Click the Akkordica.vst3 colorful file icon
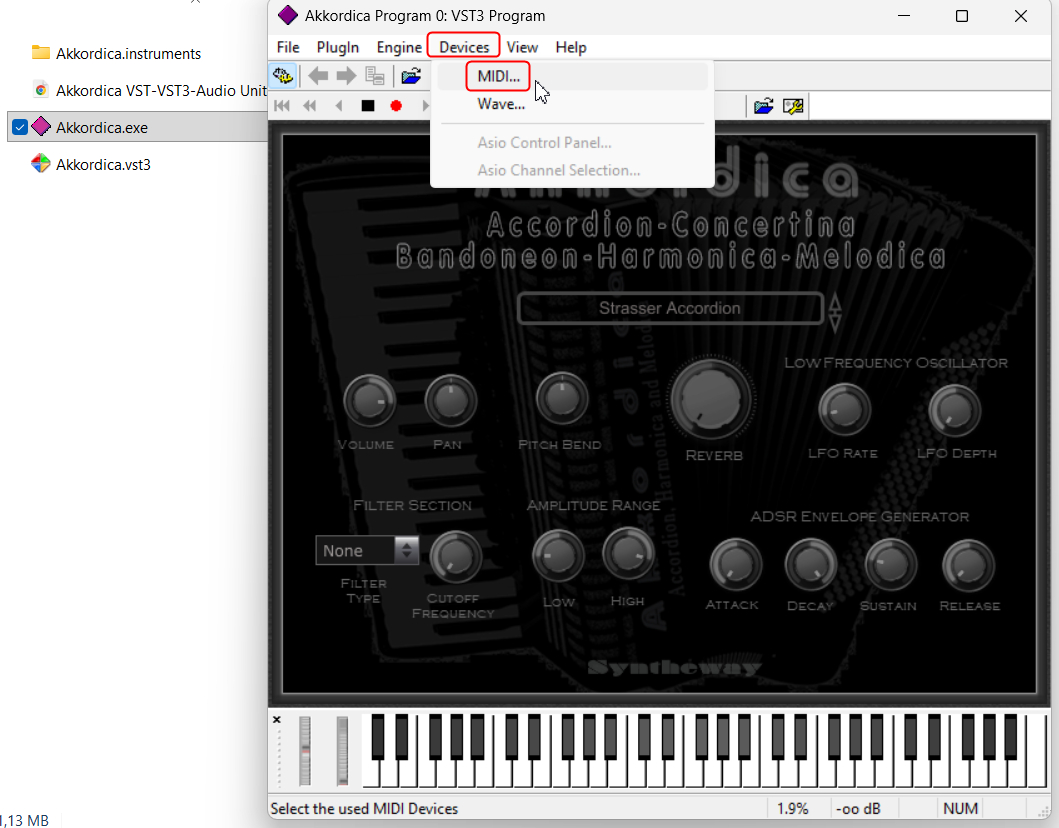Screen dimensions: 1059x828 tap(41, 163)
